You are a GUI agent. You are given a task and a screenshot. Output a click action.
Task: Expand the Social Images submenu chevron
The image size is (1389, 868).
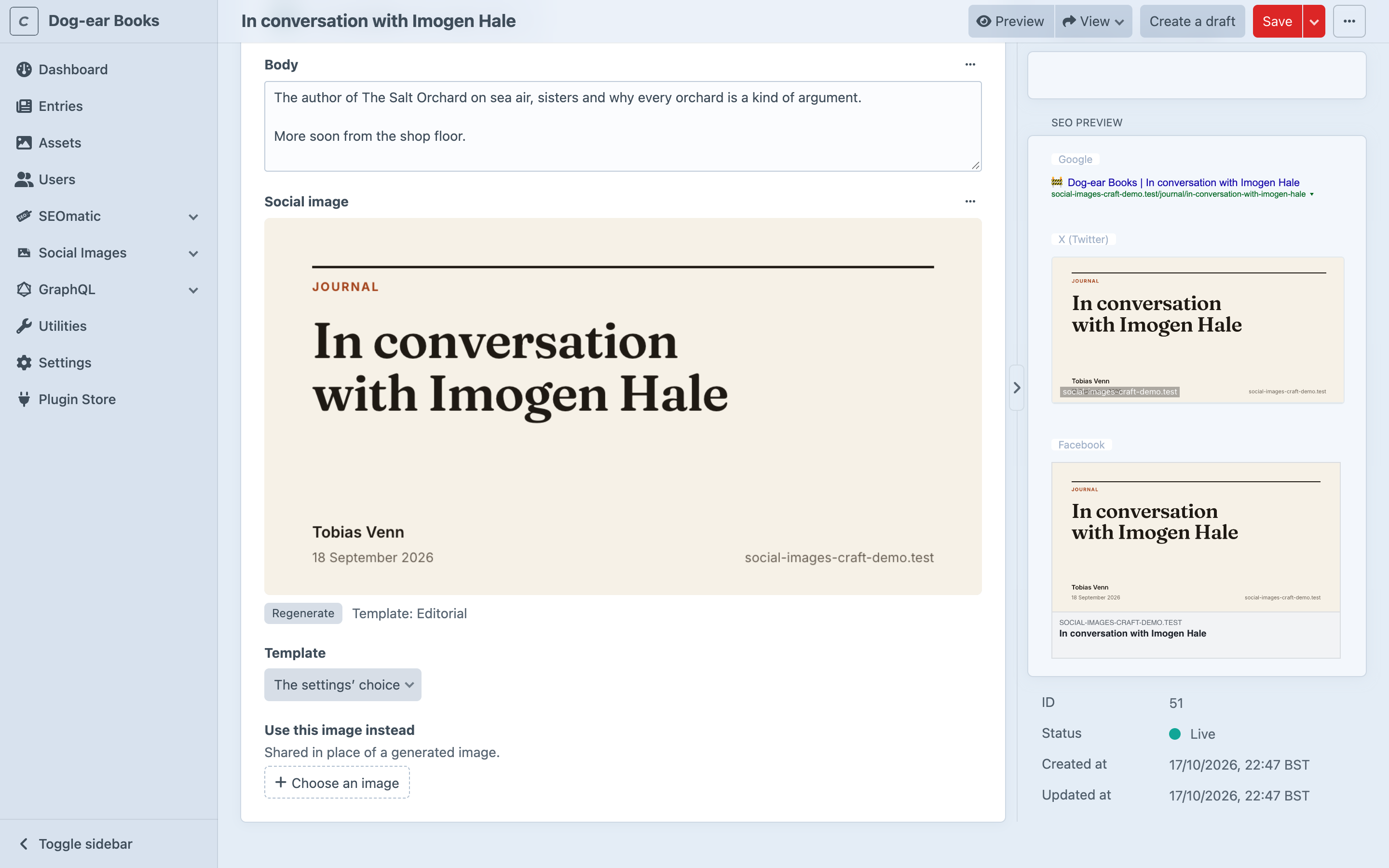pyautogui.click(x=193, y=254)
